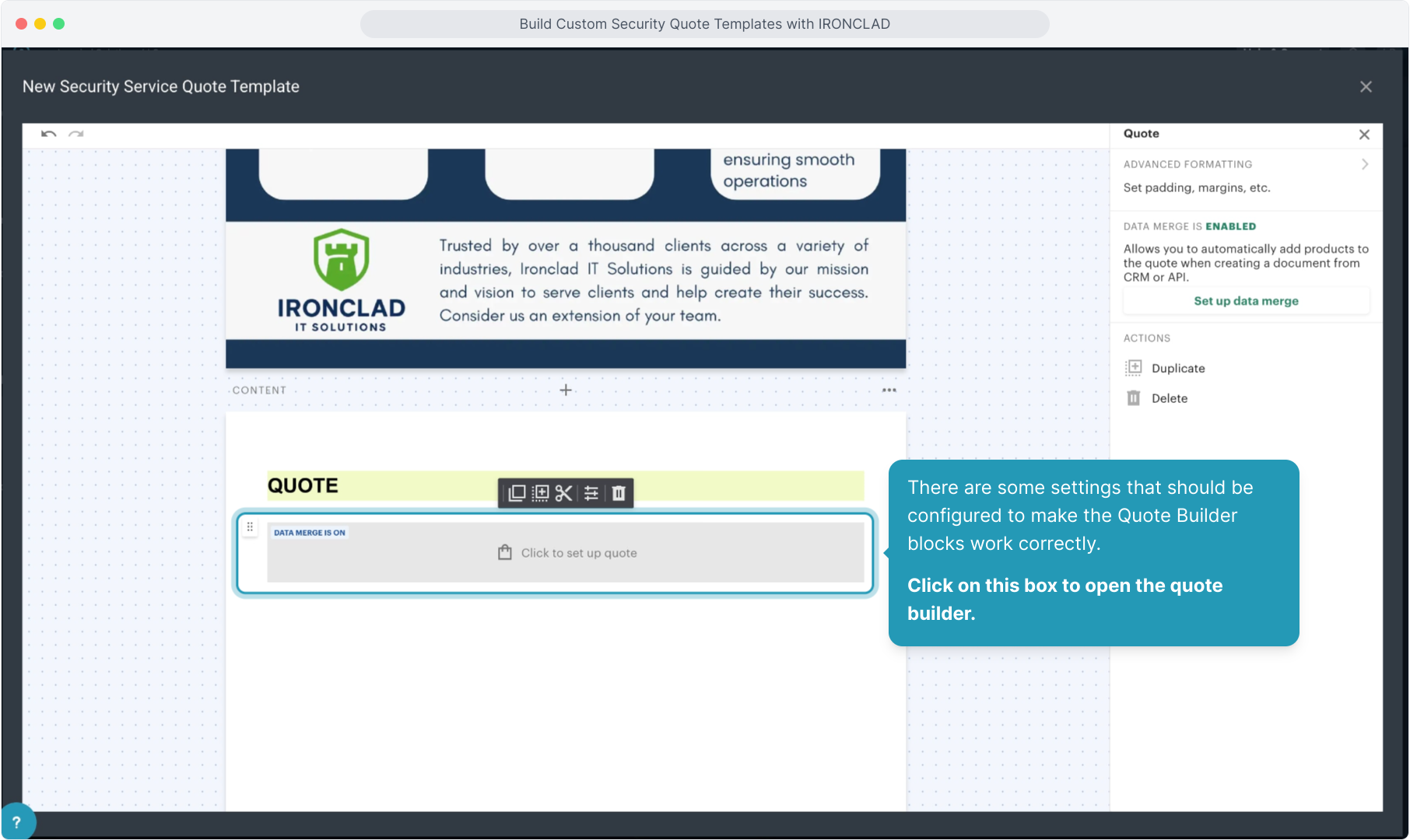Click the page title bar text

[x=705, y=24]
